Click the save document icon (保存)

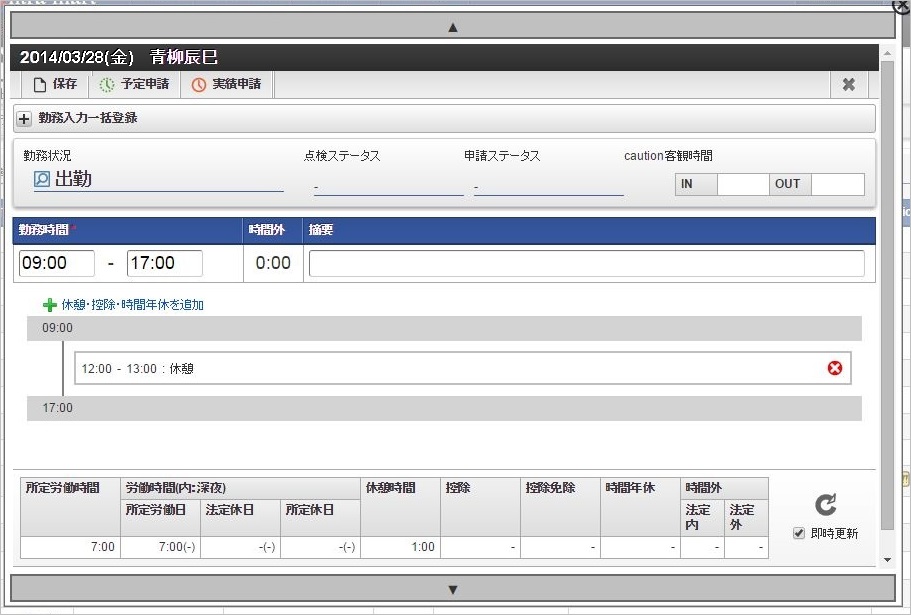[40, 85]
